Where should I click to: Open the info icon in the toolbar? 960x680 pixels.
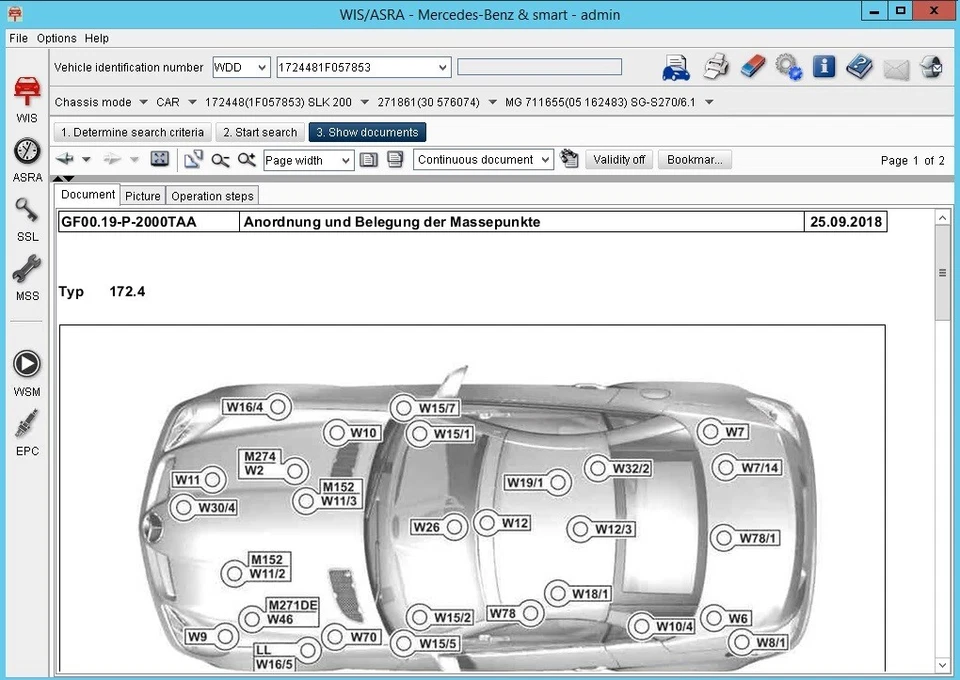point(823,66)
